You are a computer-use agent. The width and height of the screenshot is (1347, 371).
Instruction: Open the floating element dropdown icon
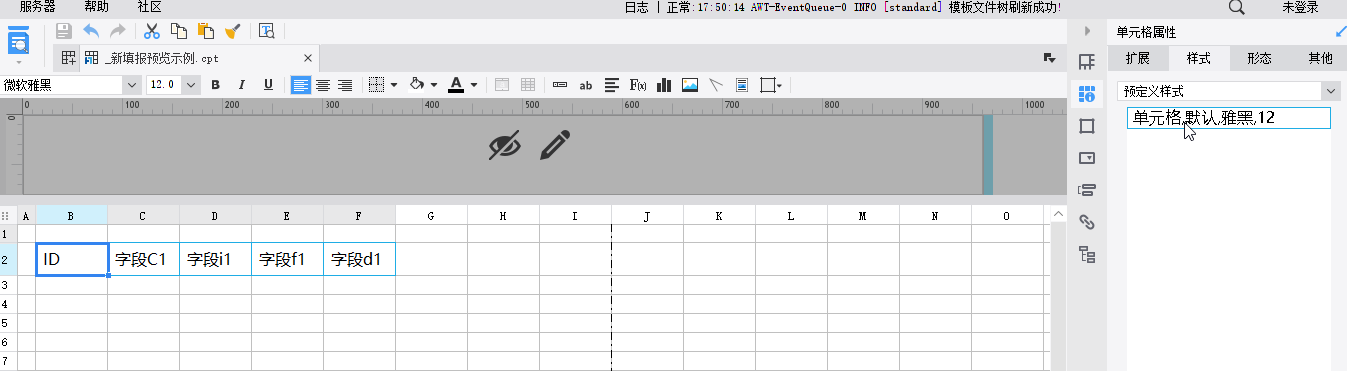771,85
